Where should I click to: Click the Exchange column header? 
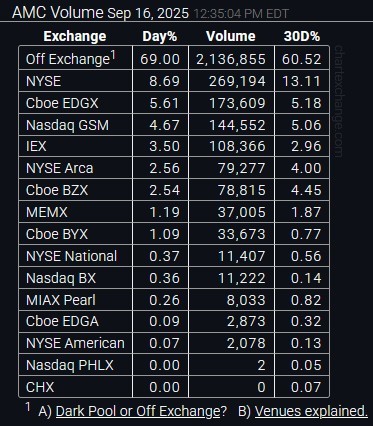coord(75,36)
